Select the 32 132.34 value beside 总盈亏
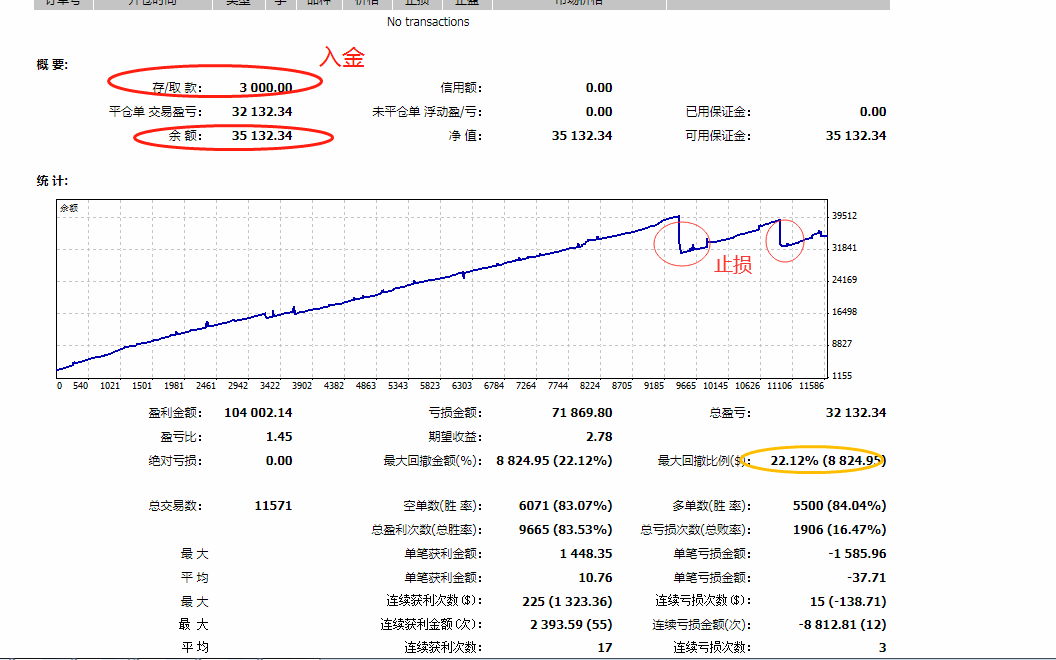The height and width of the screenshot is (660, 1056). (856, 413)
